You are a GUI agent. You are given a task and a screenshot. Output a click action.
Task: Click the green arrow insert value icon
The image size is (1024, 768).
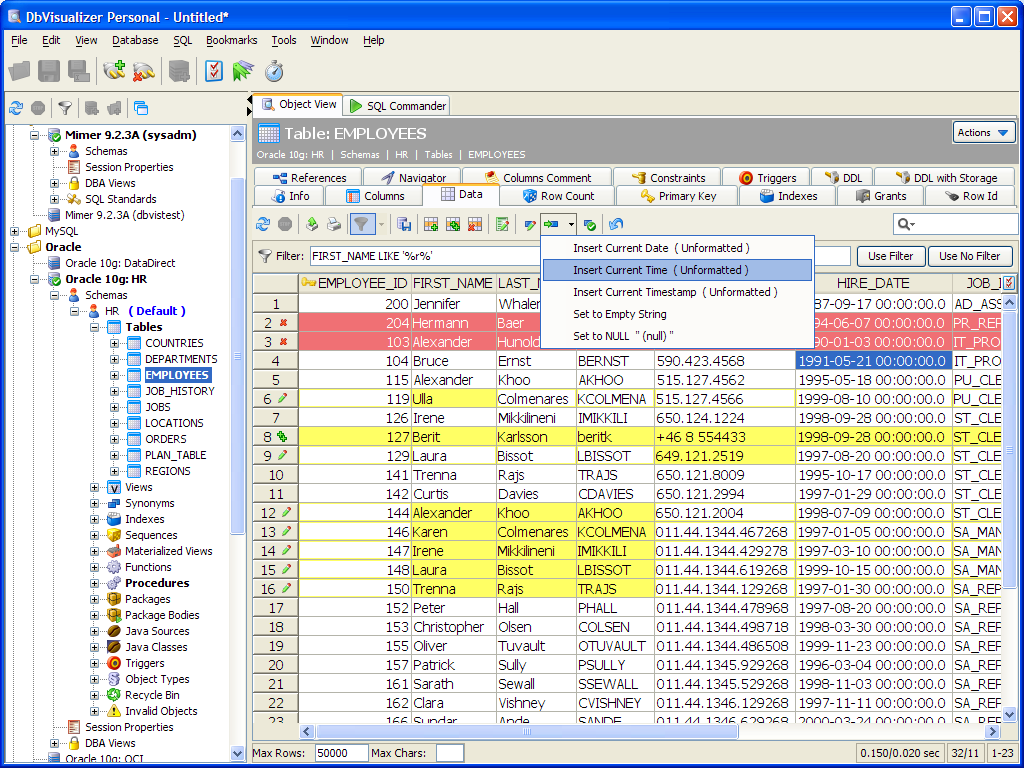551,225
